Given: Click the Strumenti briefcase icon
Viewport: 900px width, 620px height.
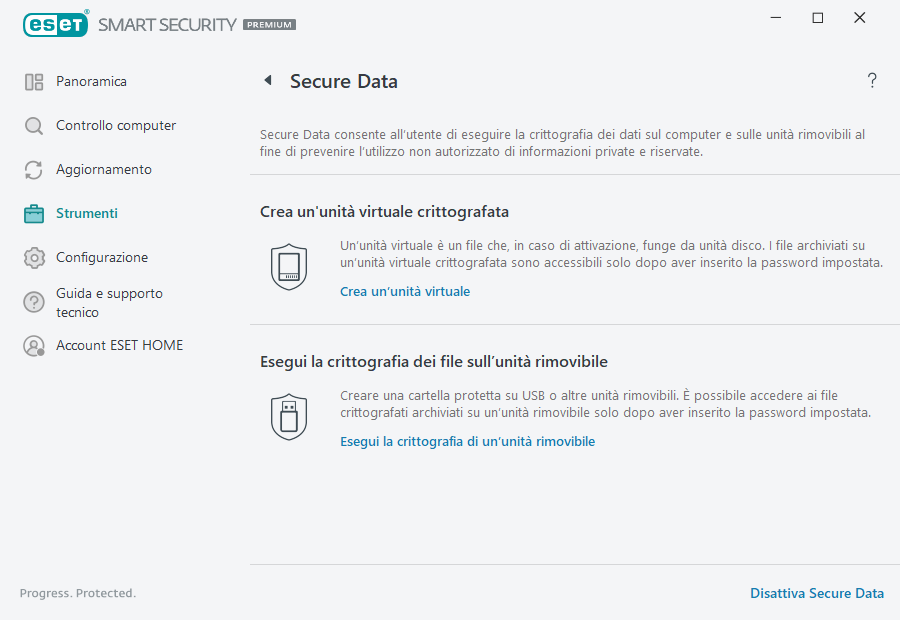Looking at the screenshot, I should click(x=33, y=213).
